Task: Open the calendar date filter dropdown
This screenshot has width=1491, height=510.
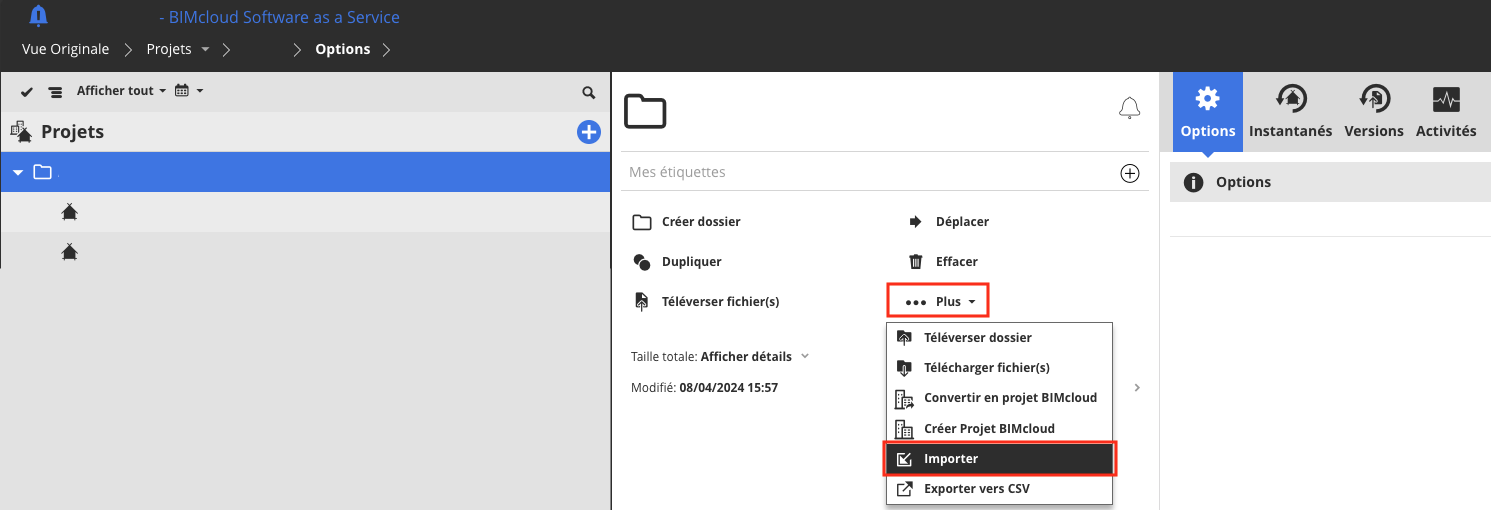Action: [x=189, y=91]
